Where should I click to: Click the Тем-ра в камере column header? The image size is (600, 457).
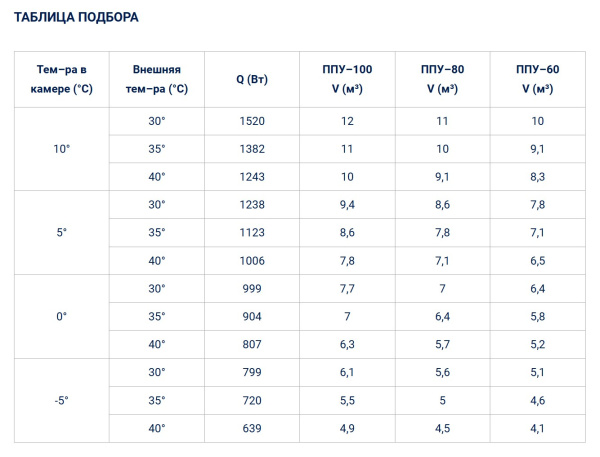[62, 79]
